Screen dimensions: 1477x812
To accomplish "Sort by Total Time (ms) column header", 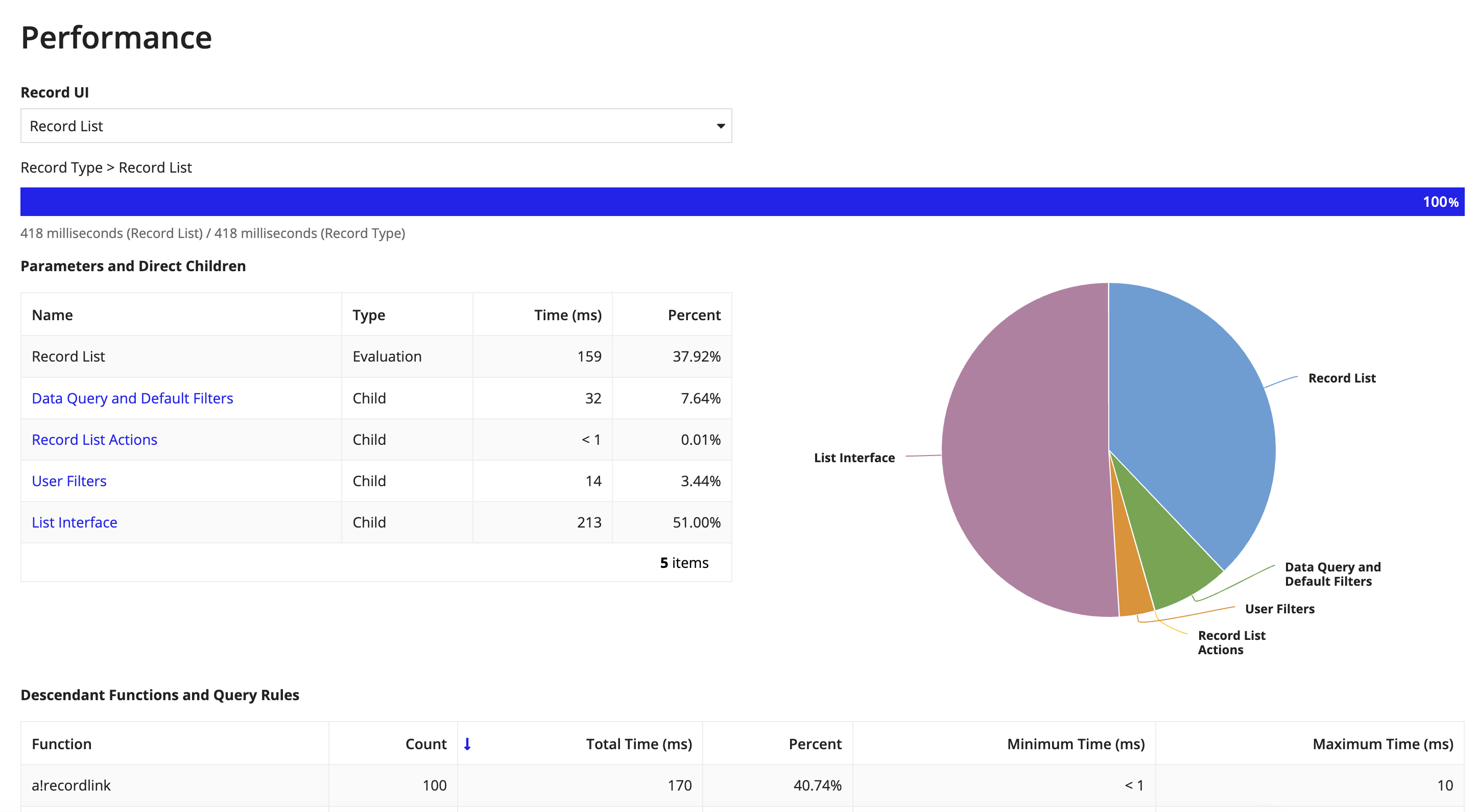I will [x=639, y=744].
